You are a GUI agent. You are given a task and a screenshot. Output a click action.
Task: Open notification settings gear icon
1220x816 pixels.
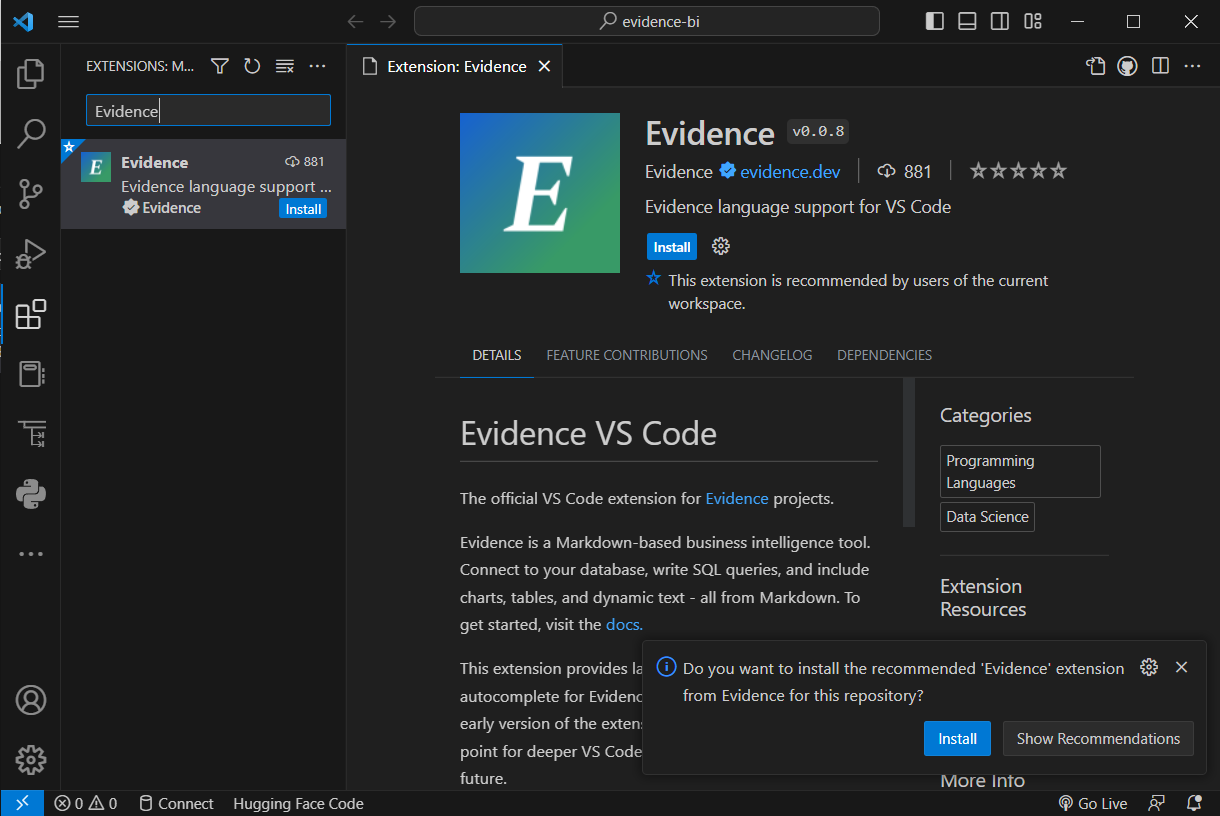point(1149,667)
